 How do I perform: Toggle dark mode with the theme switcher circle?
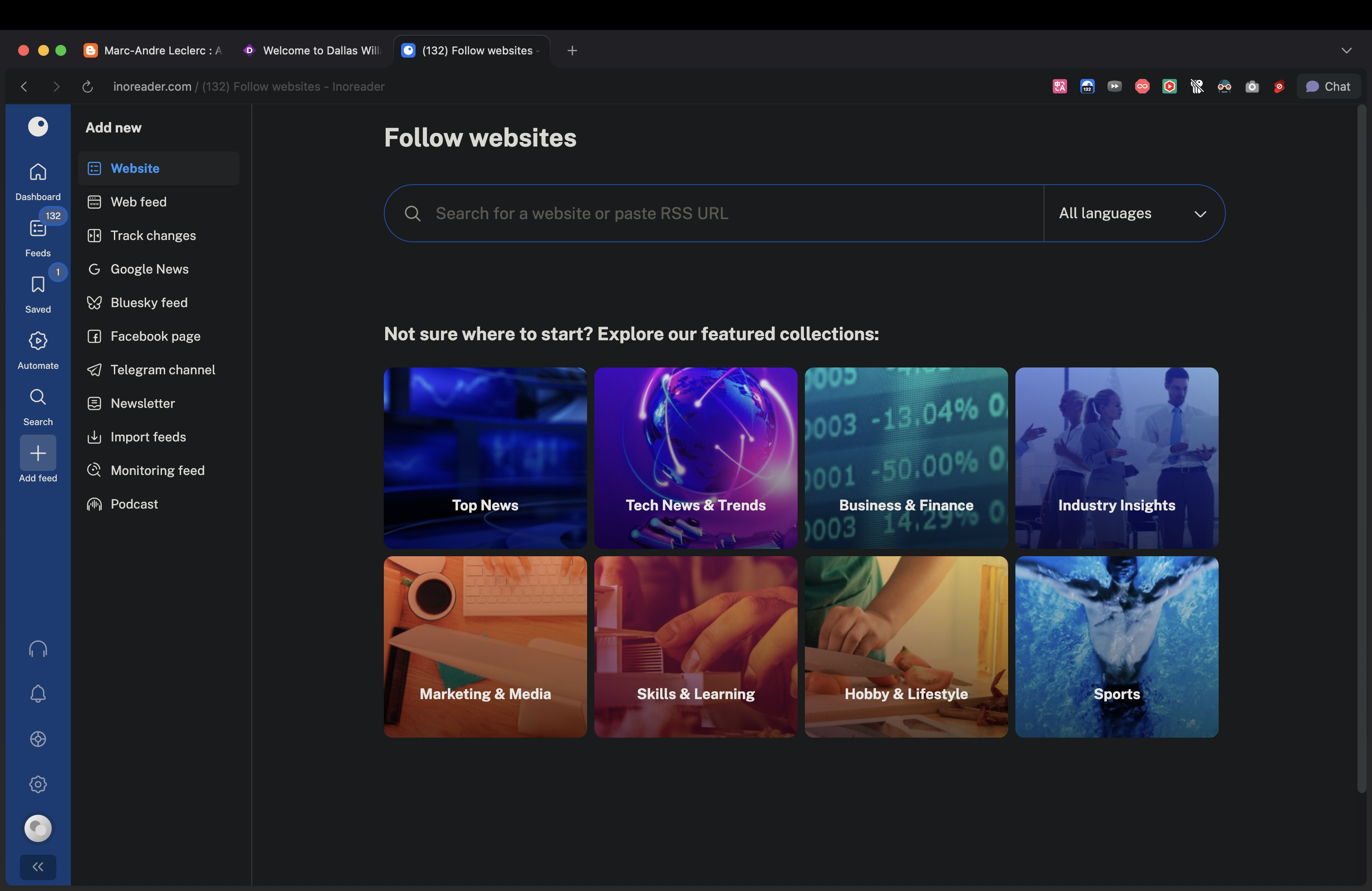[38, 829]
